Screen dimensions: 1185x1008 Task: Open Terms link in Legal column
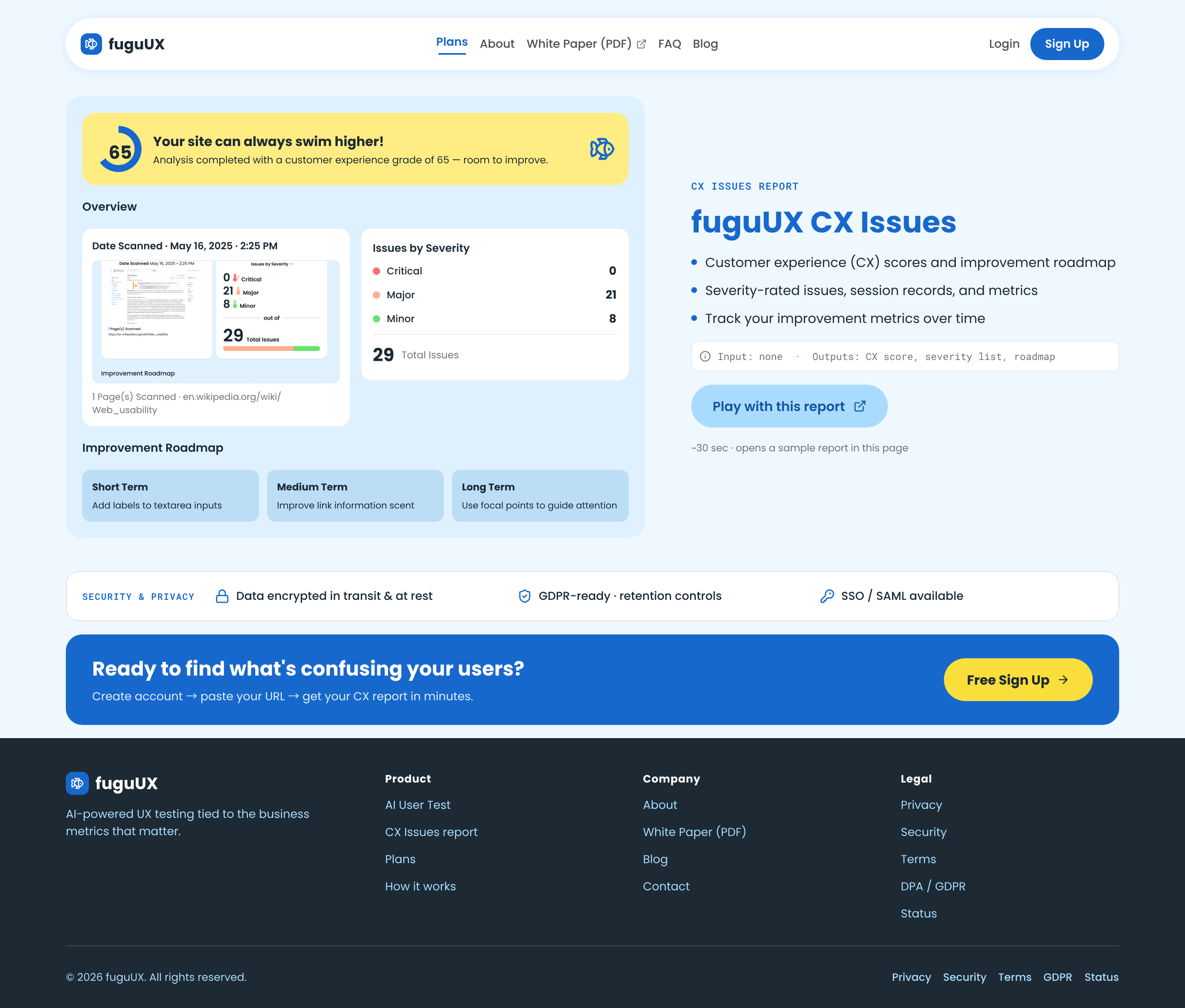tap(918, 859)
